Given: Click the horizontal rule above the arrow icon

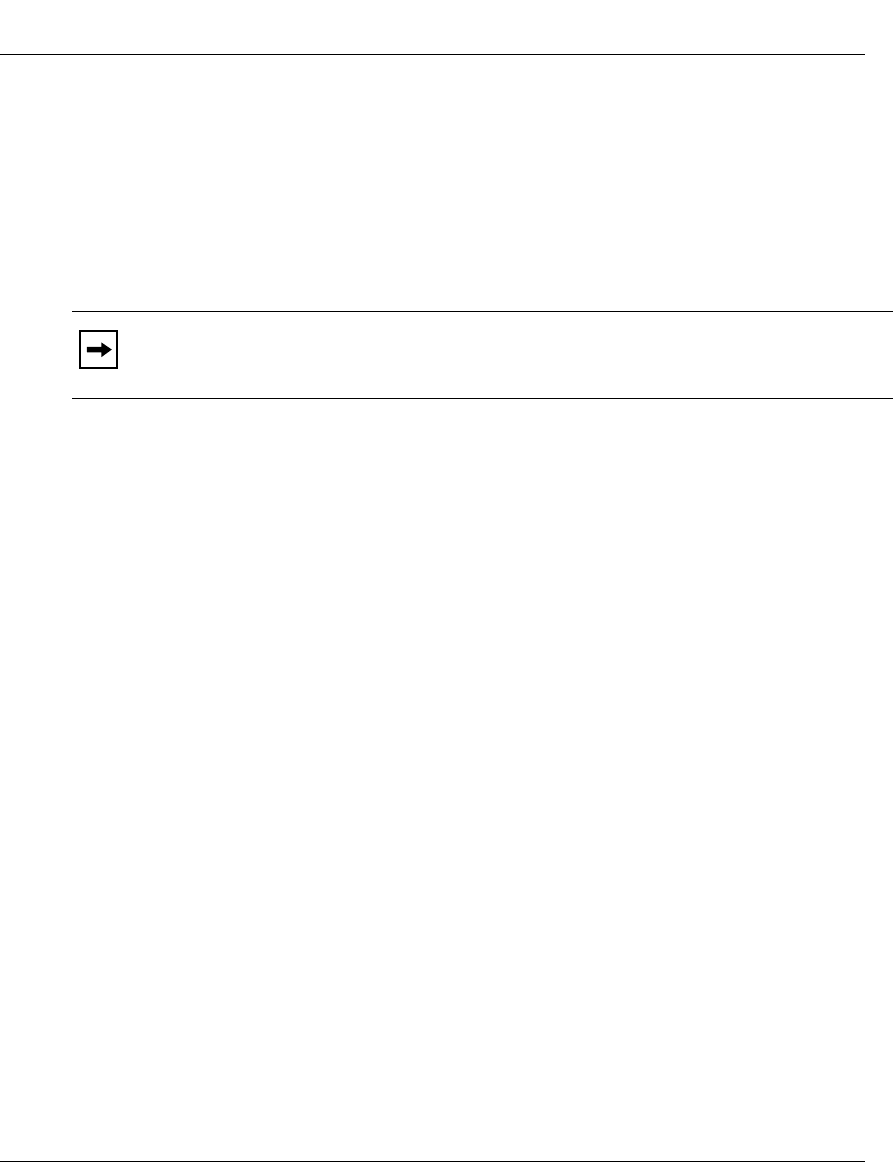Looking at the screenshot, I should 482,311.
